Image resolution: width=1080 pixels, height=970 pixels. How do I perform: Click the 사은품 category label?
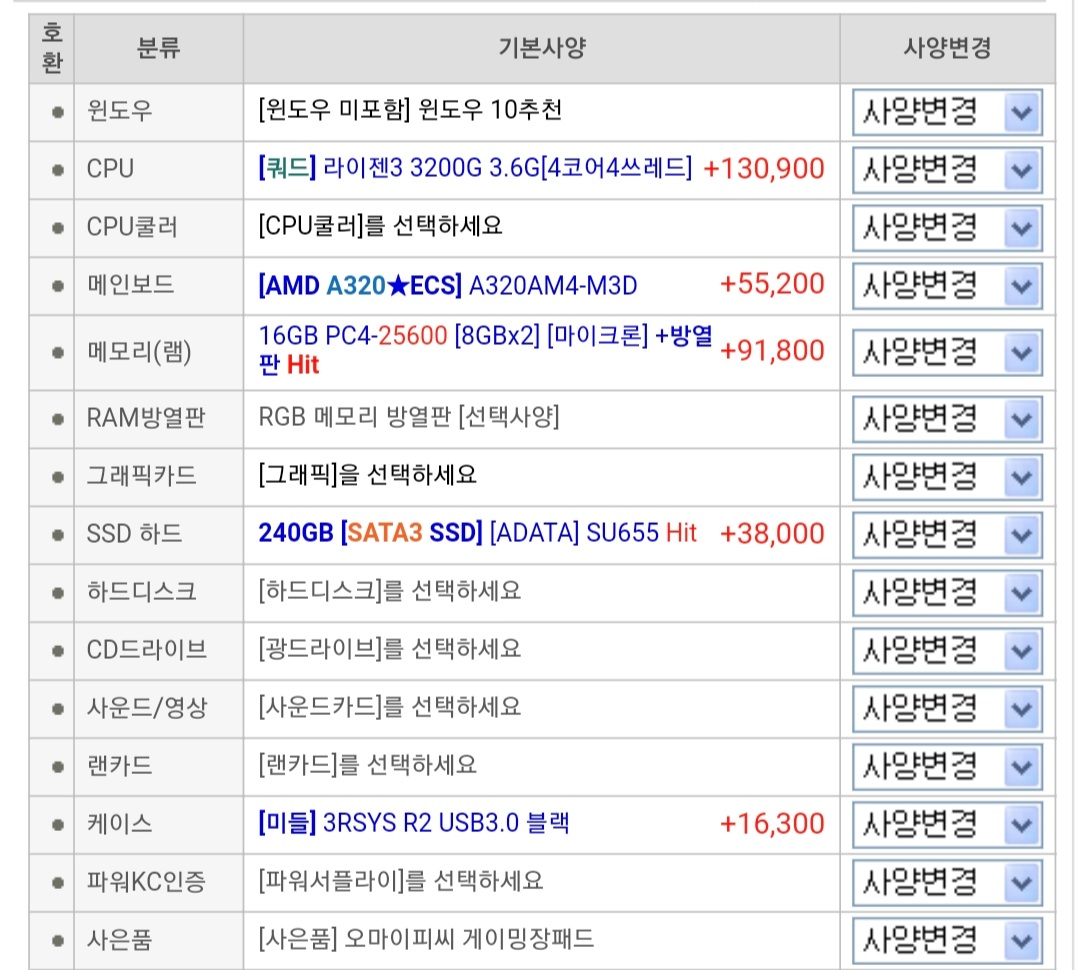tap(119, 940)
